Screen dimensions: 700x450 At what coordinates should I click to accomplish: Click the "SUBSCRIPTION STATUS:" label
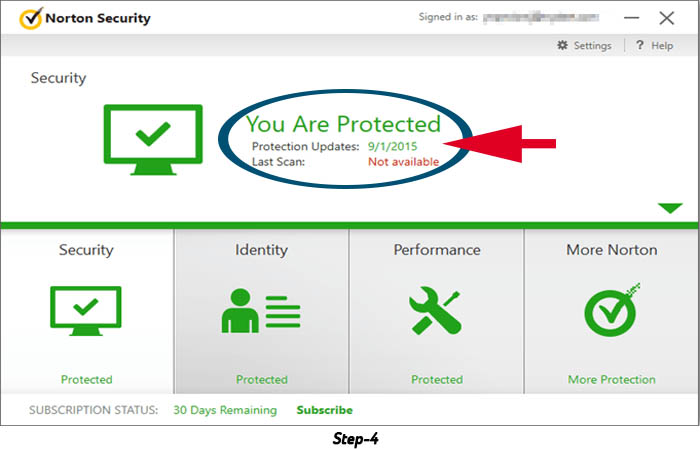93,410
